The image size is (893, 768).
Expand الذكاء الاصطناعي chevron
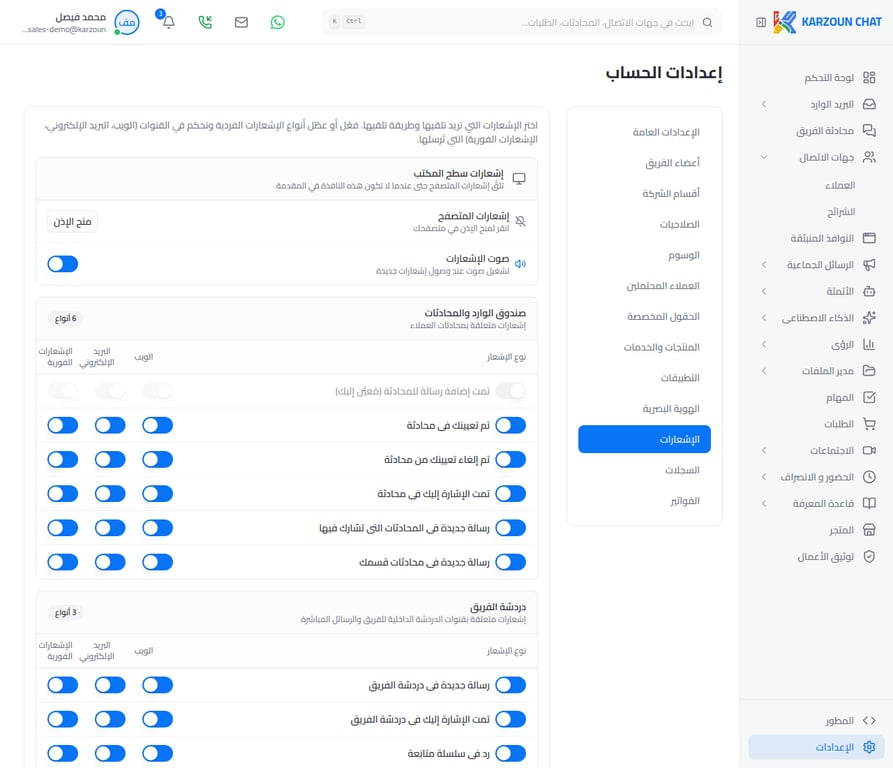click(764, 318)
